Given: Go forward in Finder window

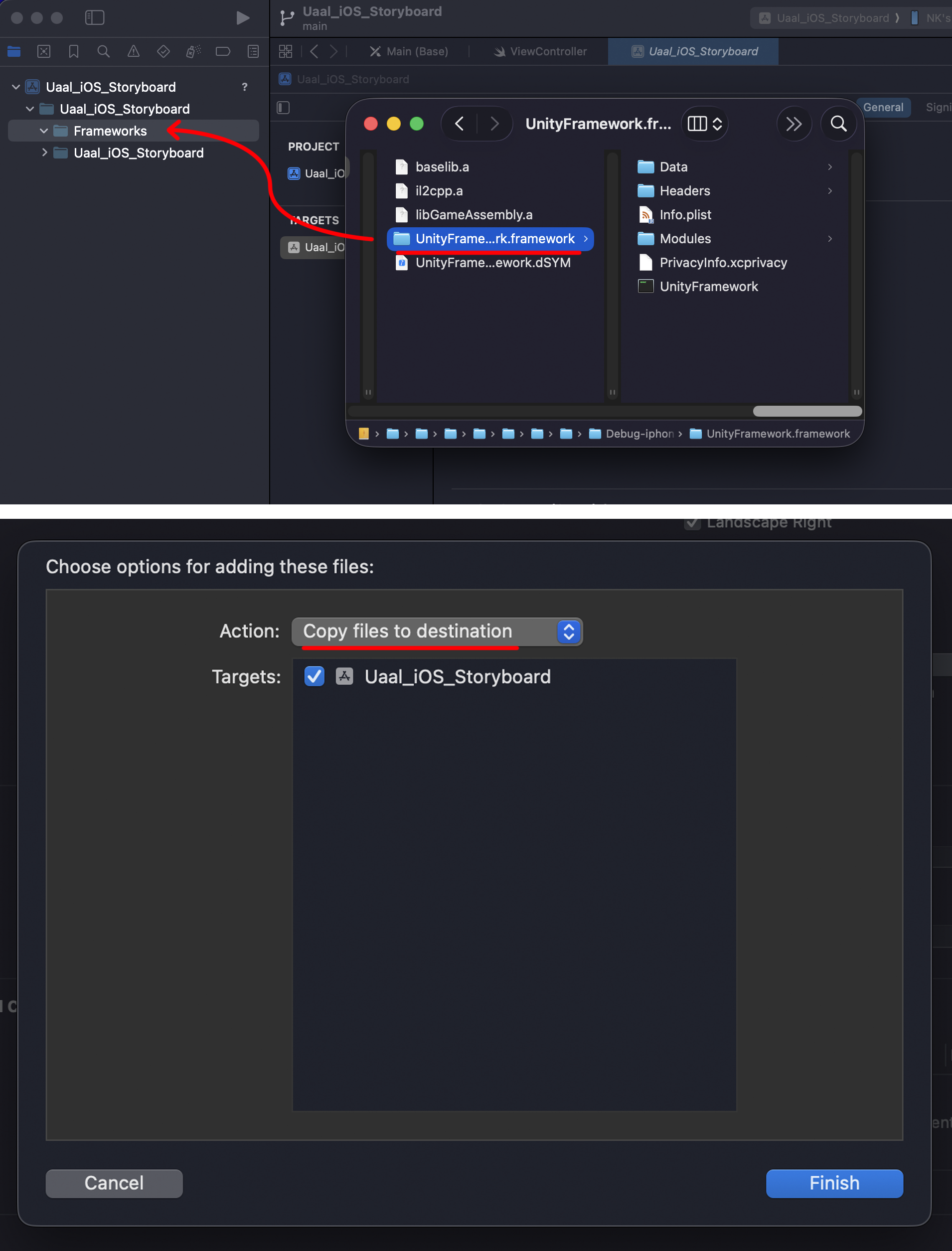Looking at the screenshot, I should tap(494, 124).
